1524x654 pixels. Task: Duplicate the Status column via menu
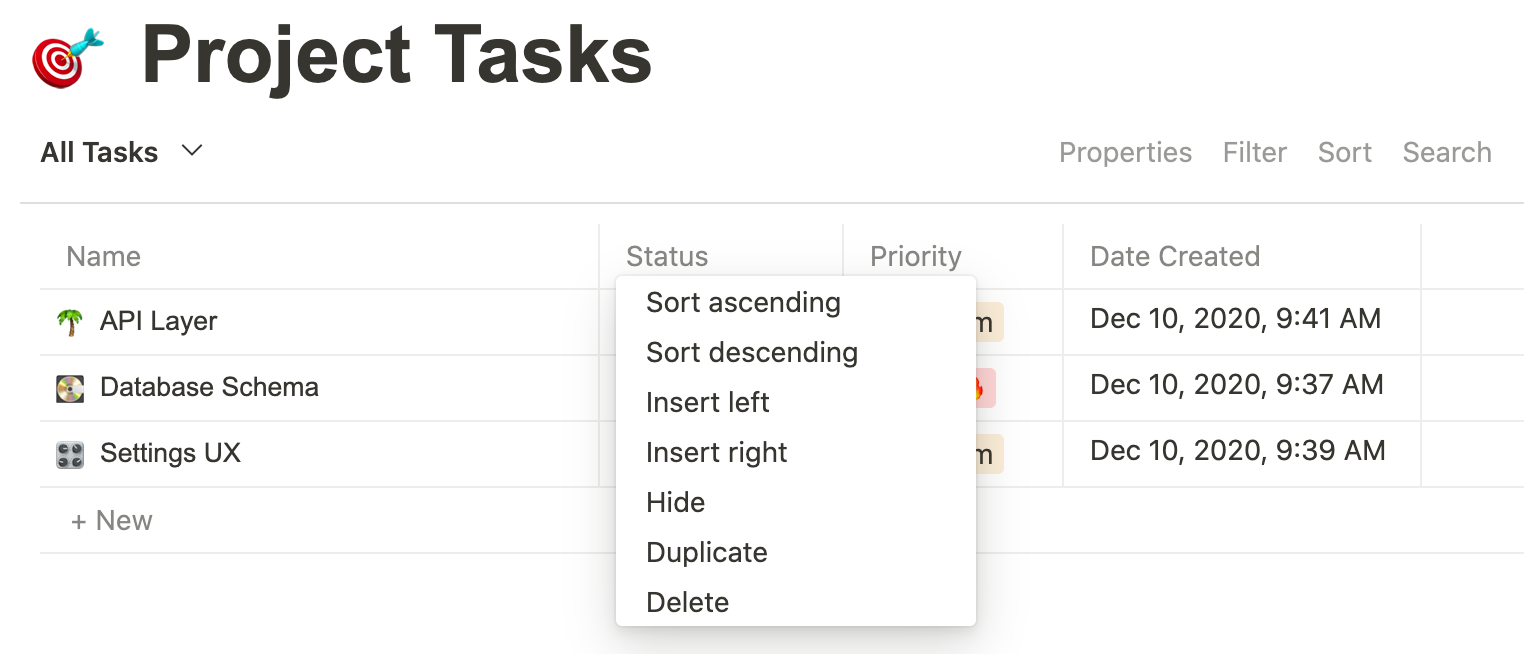coord(706,552)
